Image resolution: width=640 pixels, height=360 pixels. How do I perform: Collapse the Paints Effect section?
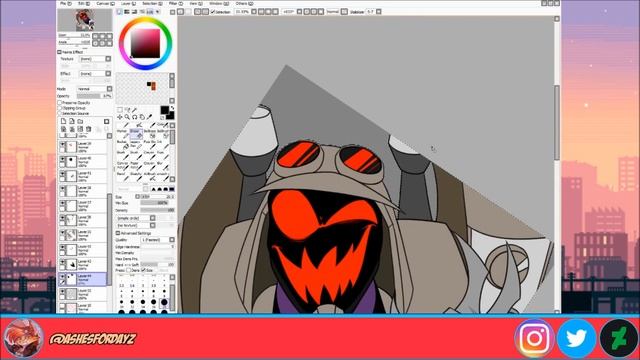point(60,52)
